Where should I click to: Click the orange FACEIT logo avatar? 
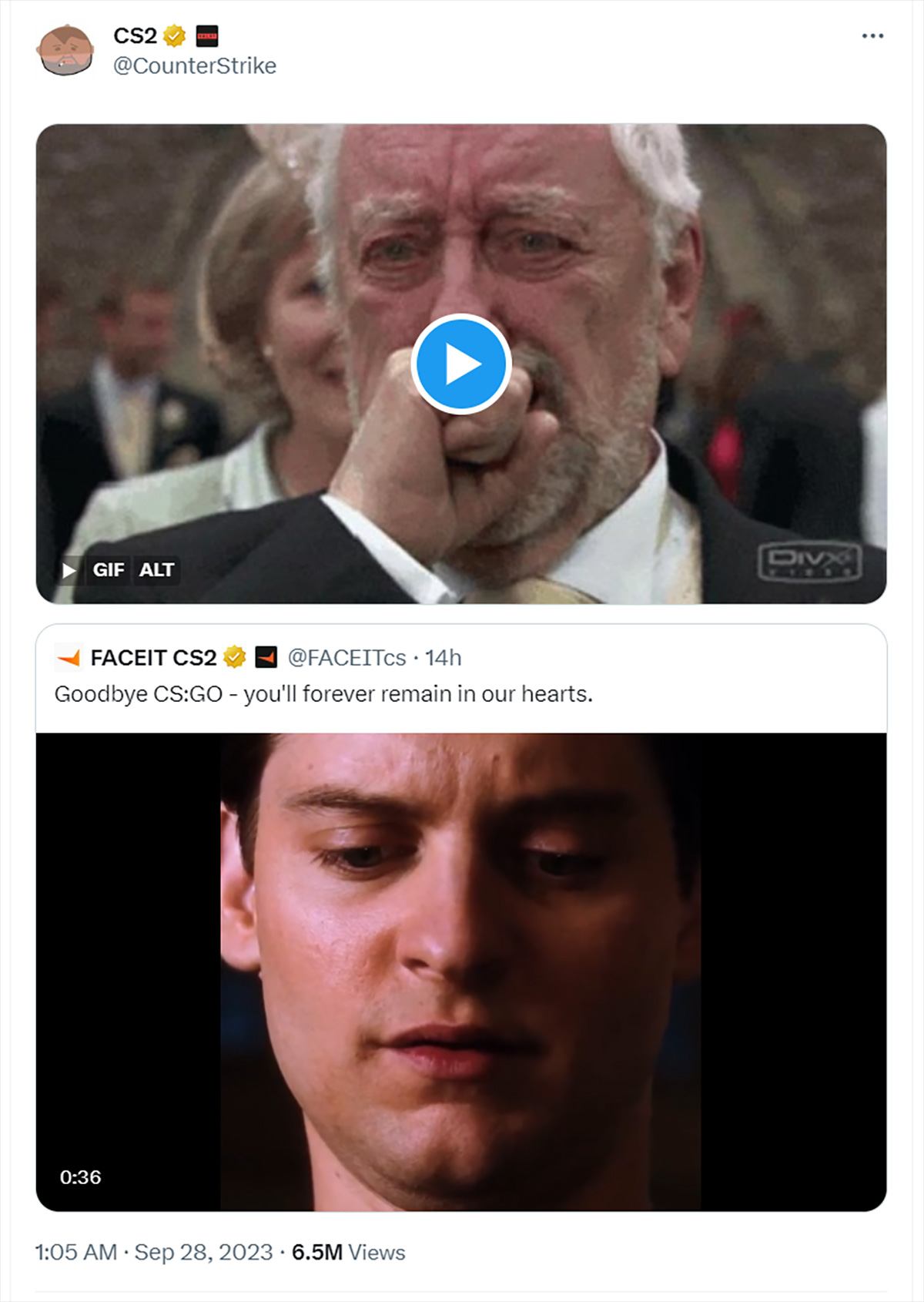[69, 658]
